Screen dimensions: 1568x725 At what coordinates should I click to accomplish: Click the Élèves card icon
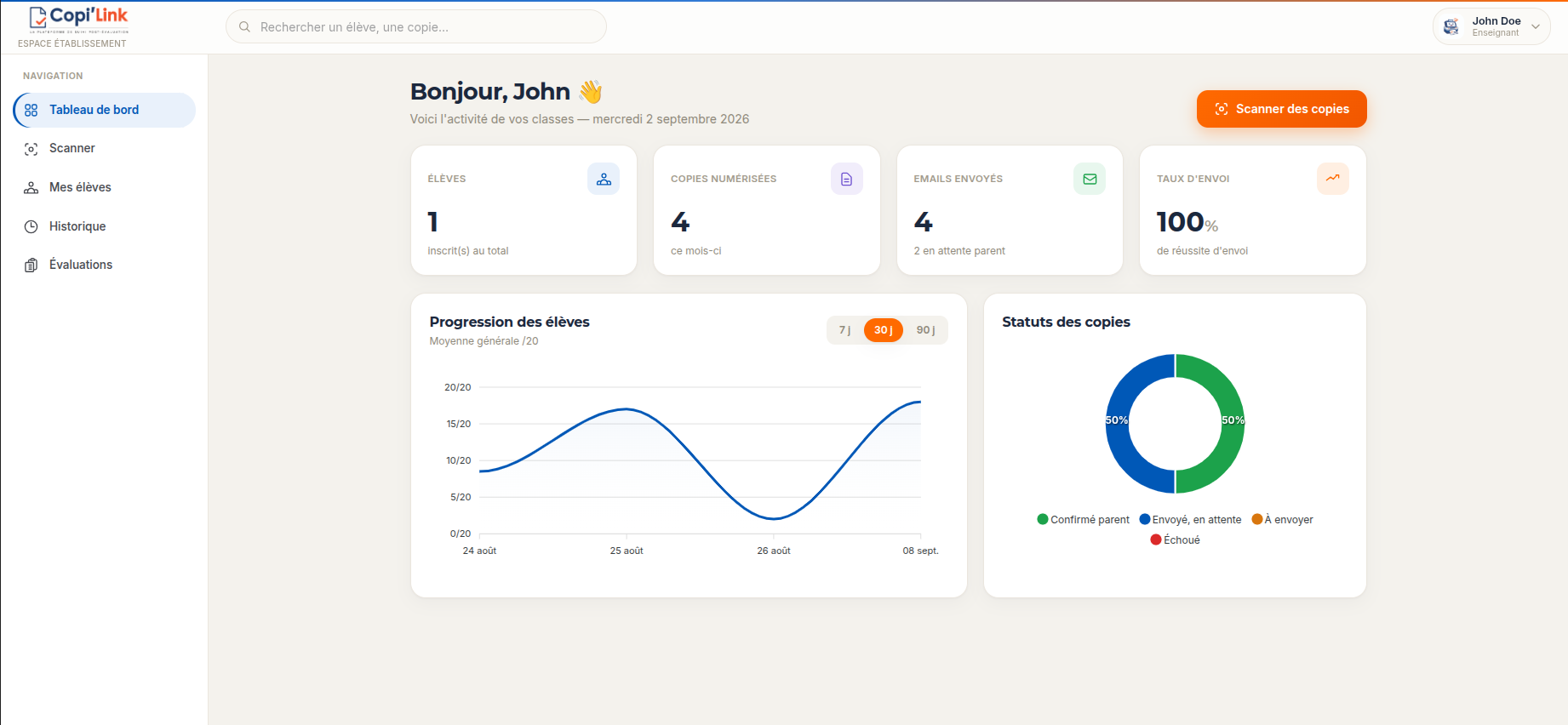pyautogui.click(x=604, y=179)
